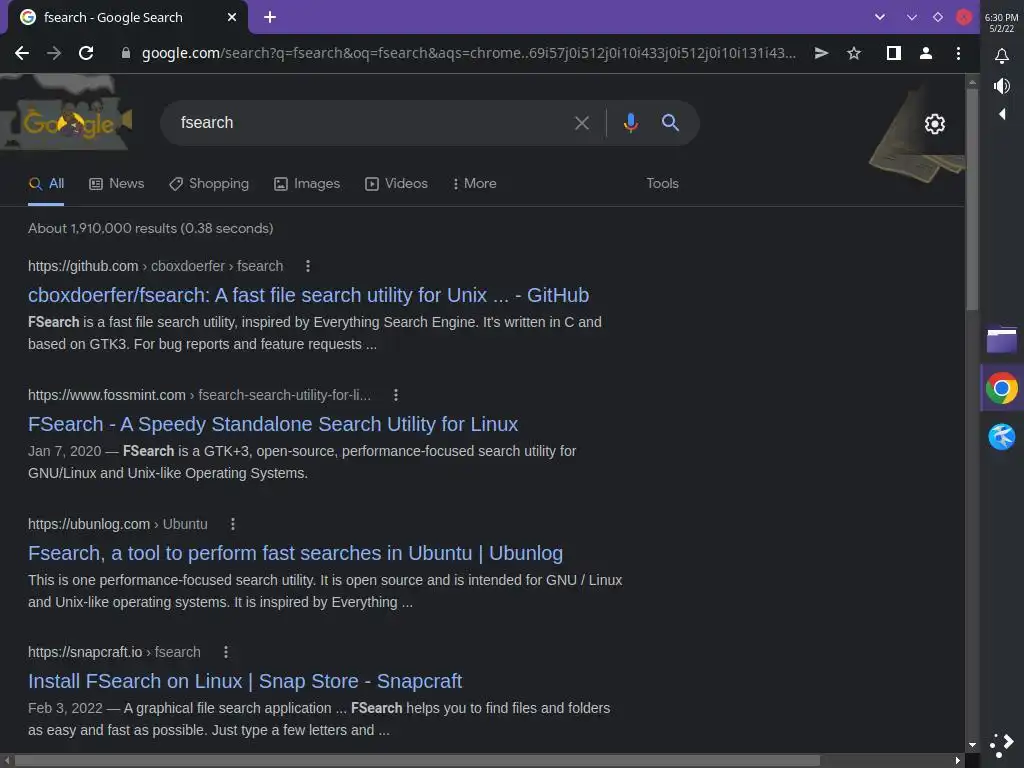Click the address bar URL
This screenshot has width=1024, height=768.
click(468, 53)
